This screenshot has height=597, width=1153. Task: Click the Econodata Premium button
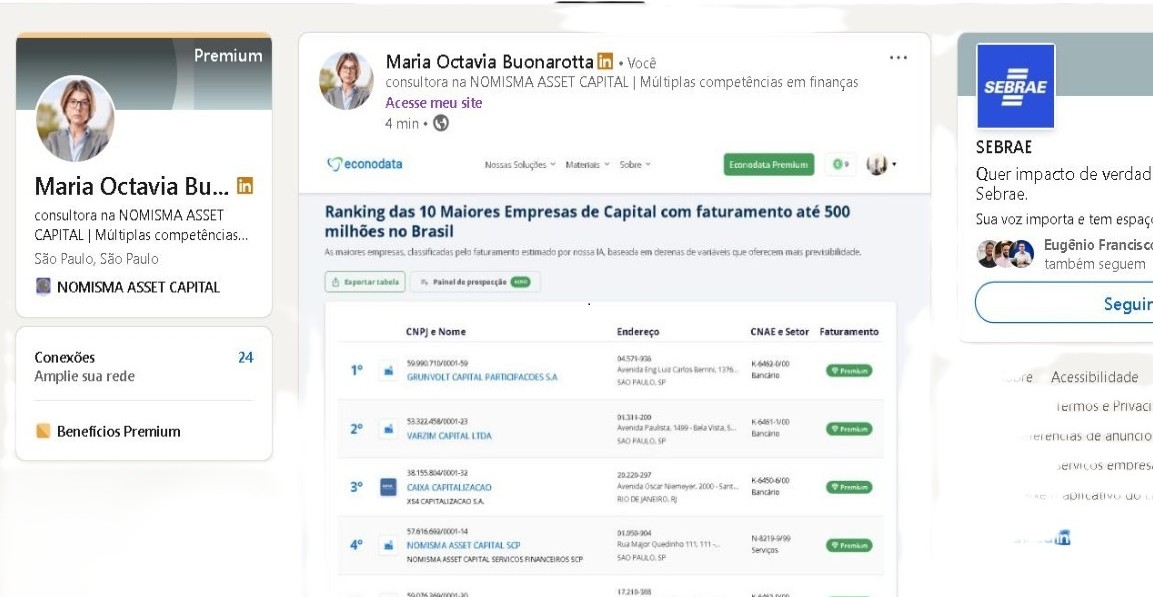[768, 165]
